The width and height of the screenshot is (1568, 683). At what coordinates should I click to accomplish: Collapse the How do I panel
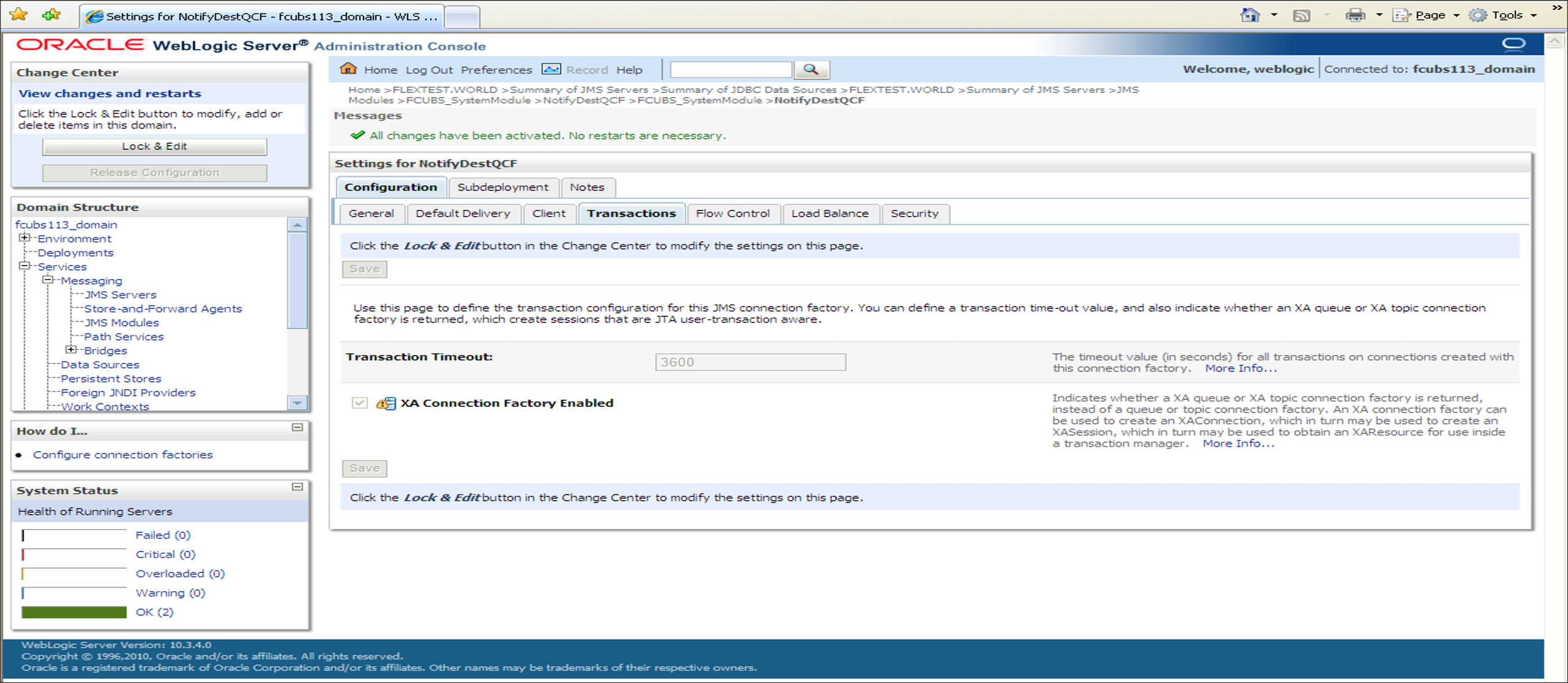pos(297,427)
